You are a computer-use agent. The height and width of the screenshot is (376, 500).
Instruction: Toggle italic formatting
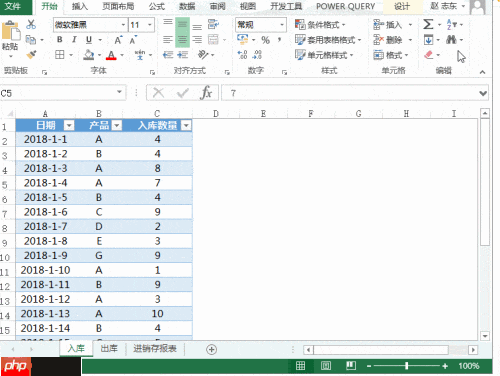pyautogui.click(x=74, y=40)
